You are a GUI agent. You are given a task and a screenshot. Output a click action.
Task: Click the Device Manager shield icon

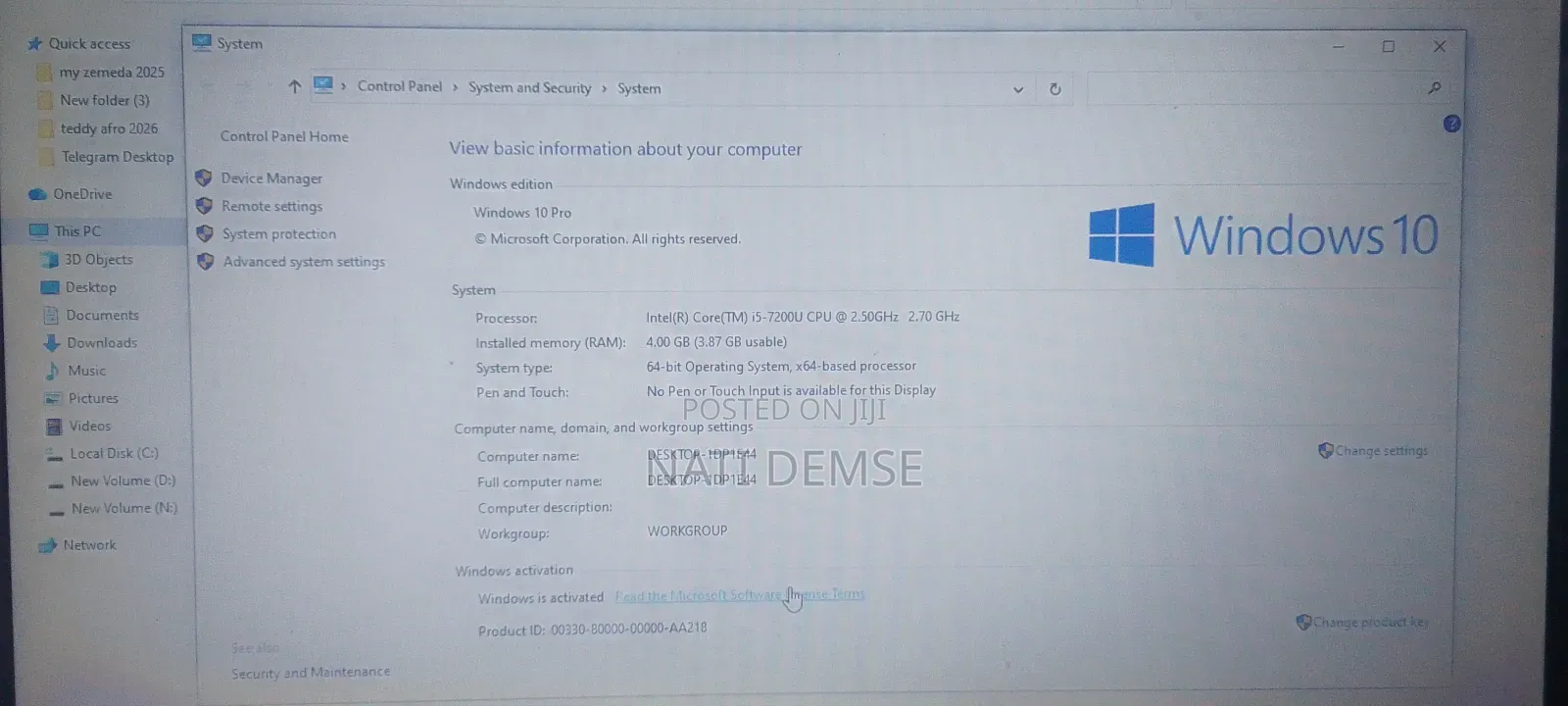click(204, 177)
